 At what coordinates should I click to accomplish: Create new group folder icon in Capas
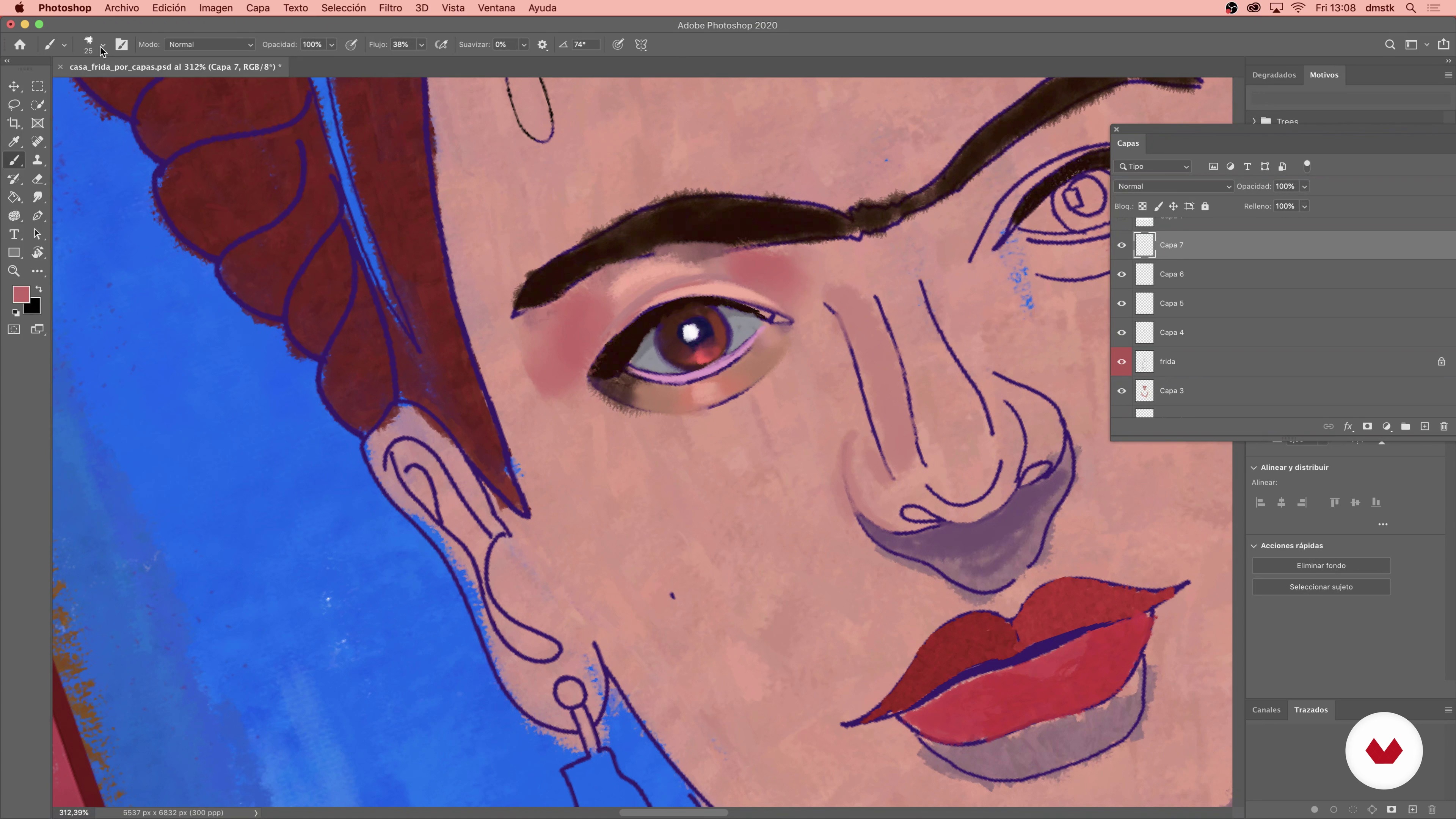1406,427
